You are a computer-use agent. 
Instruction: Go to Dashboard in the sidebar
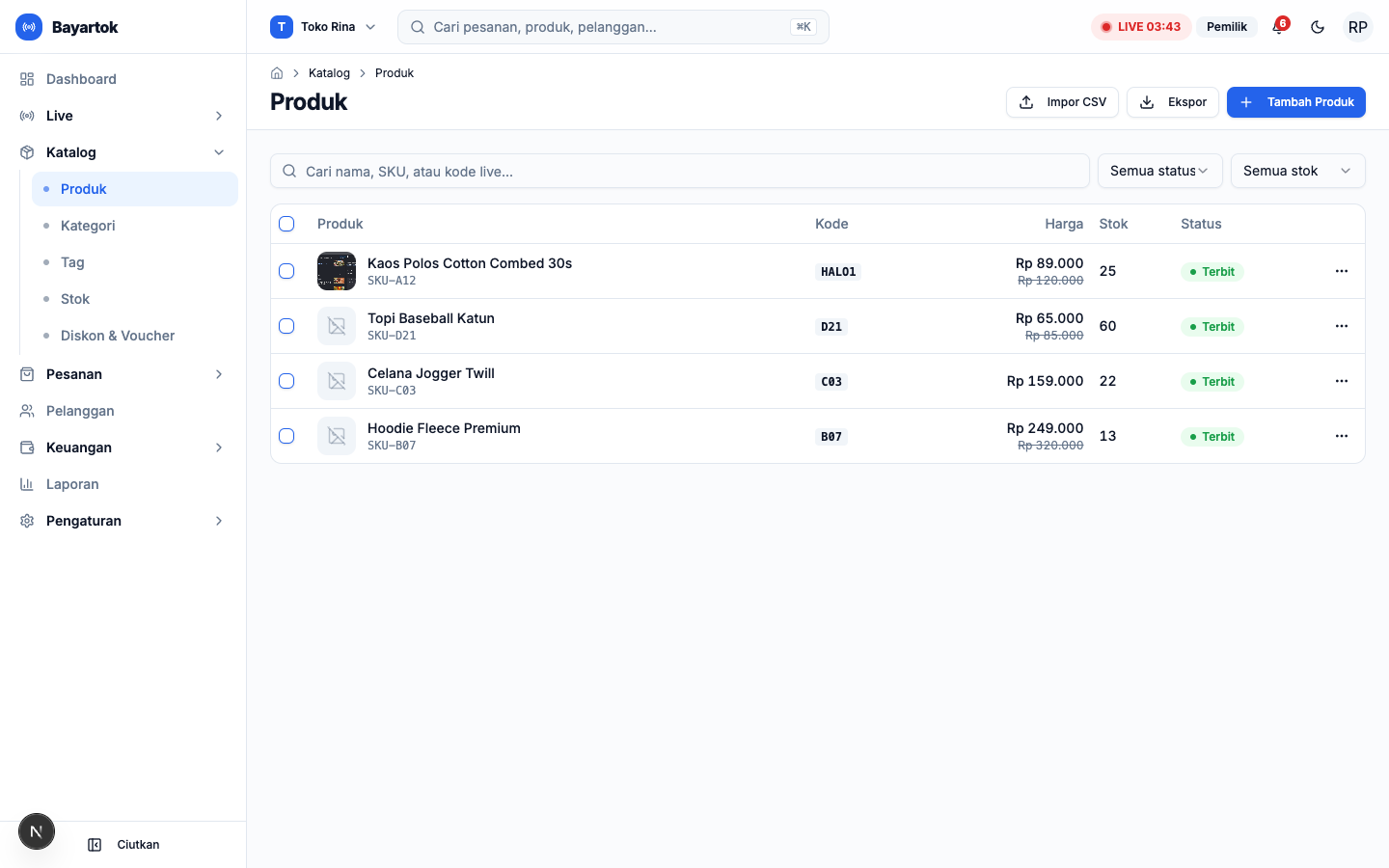[x=123, y=79]
